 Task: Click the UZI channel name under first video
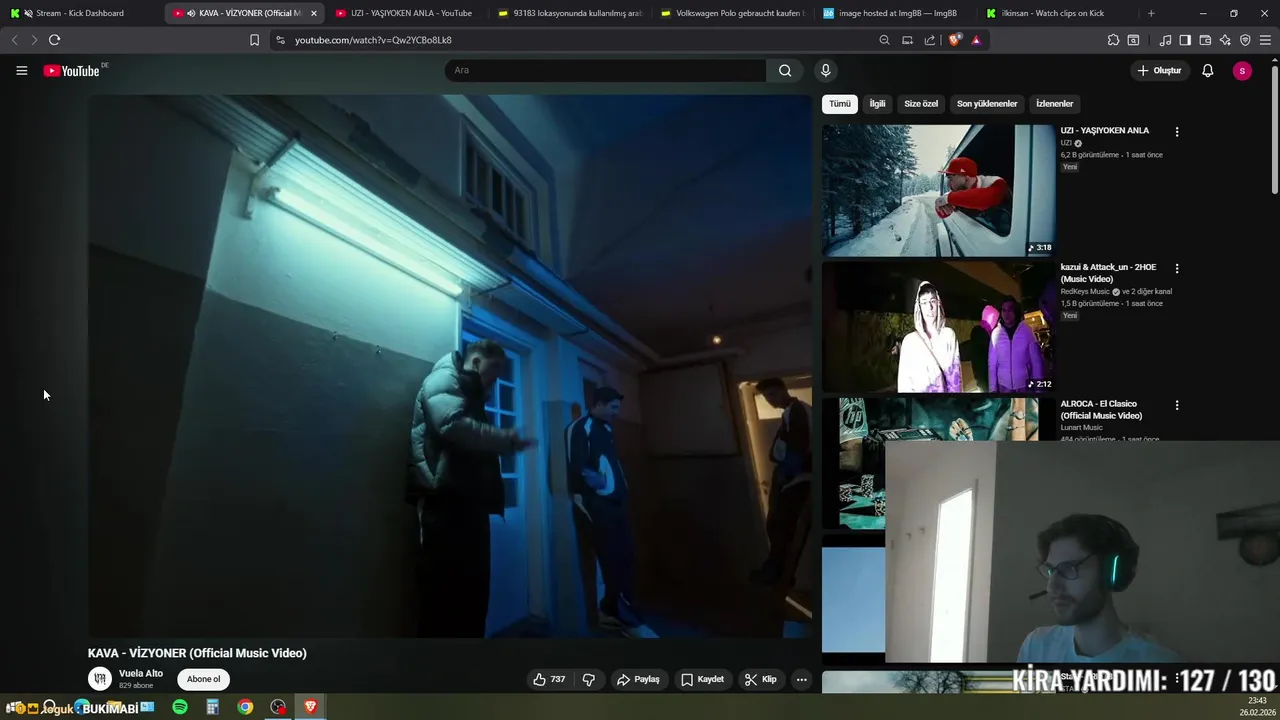[x=1066, y=143]
